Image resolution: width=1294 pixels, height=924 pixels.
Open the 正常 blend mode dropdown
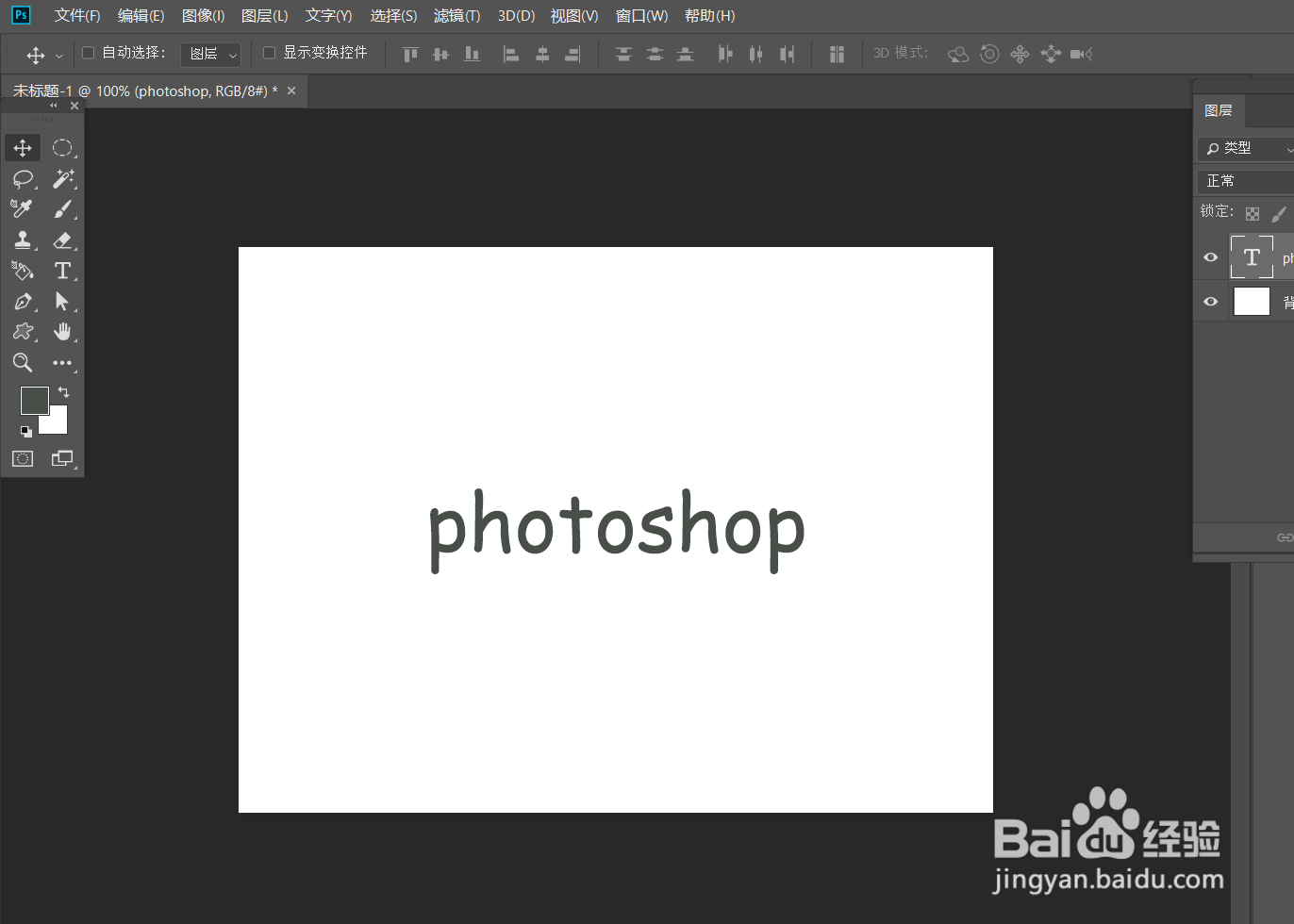click(1246, 181)
